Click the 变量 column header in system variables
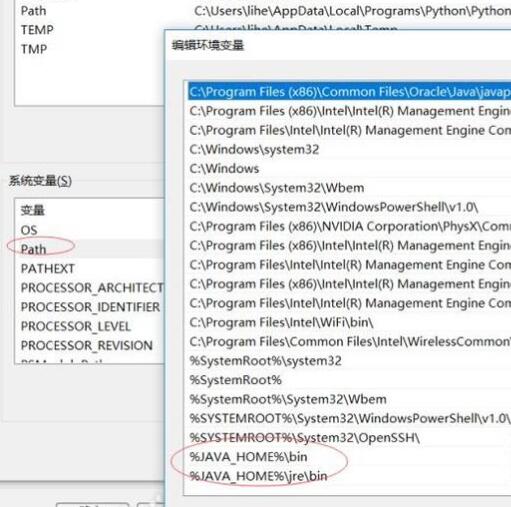Viewport: 511px width, 507px height. (33, 210)
